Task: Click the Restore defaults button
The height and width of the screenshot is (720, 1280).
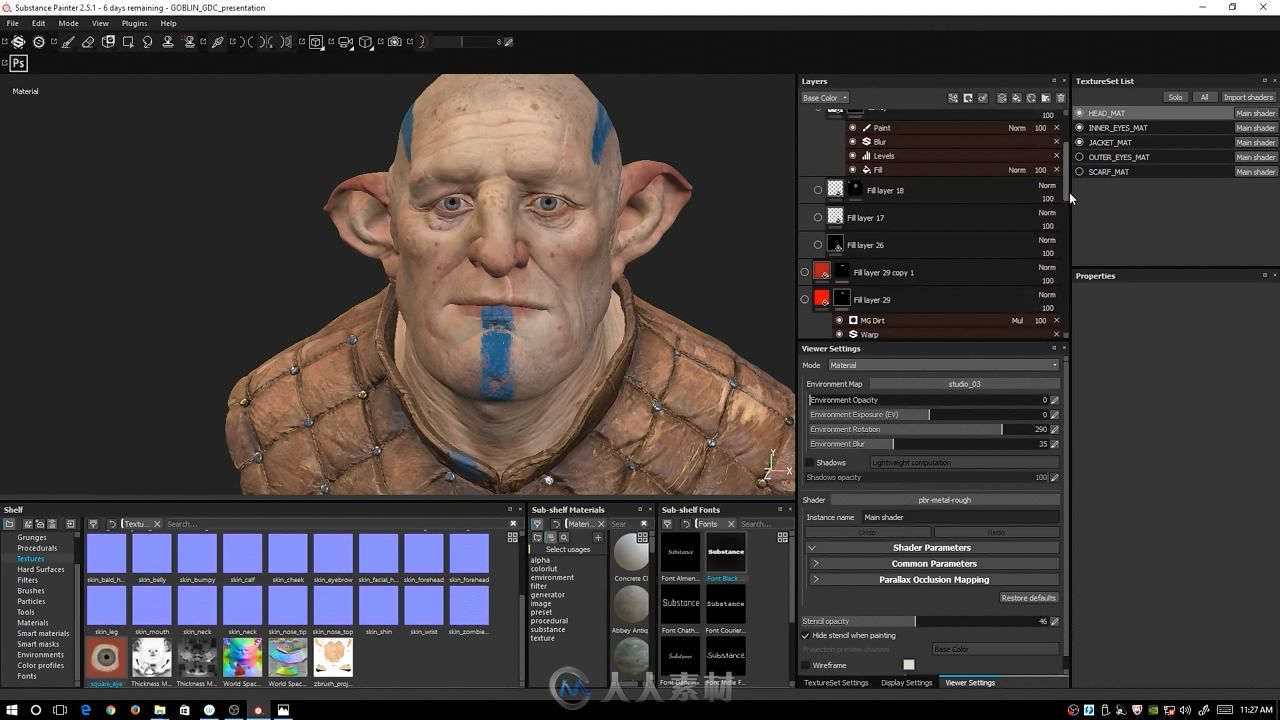Action: pyautogui.click(x=1028, y=598)
